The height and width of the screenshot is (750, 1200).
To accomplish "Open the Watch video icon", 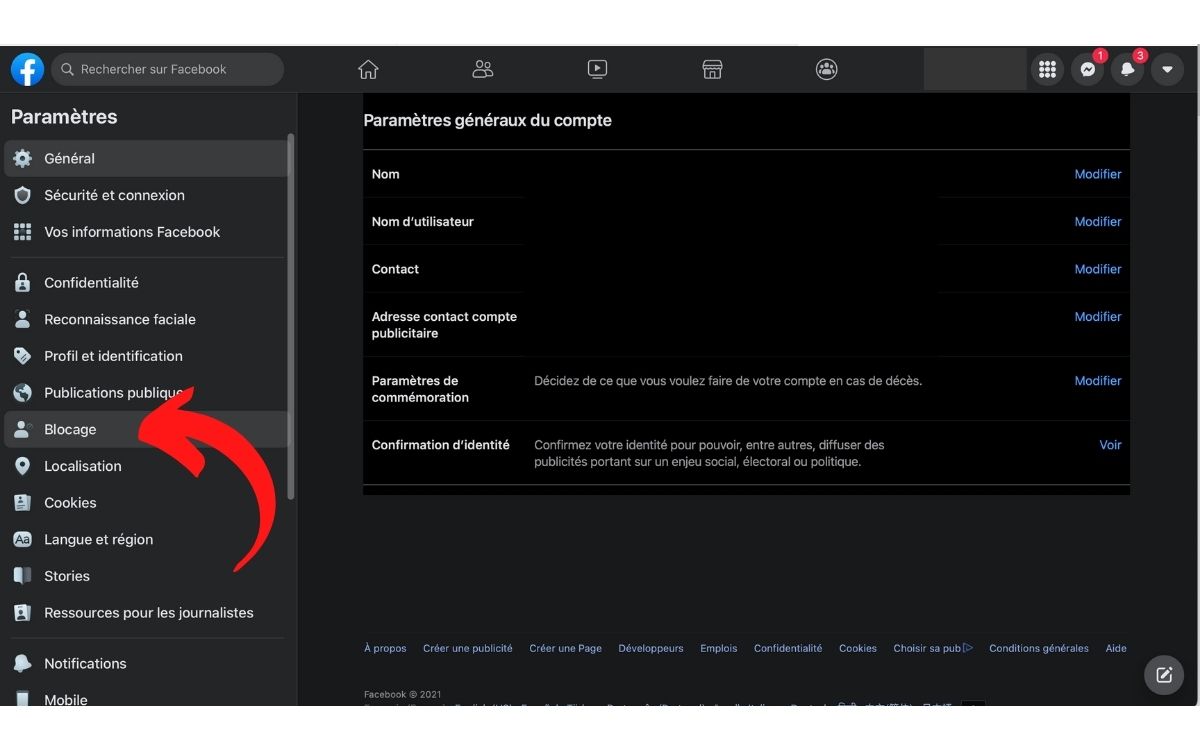I will 597,70.
